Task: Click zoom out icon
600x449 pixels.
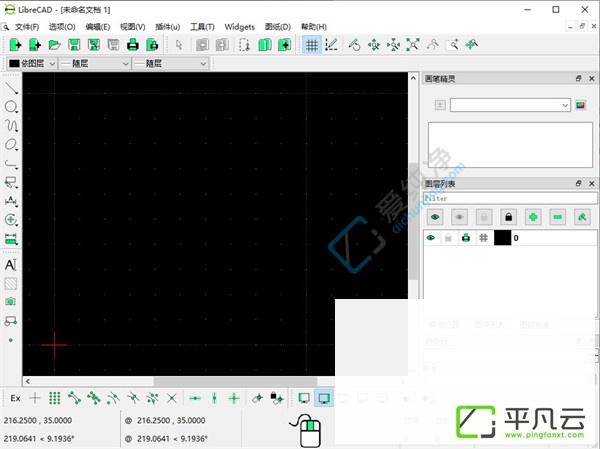Action: (393, 45)
